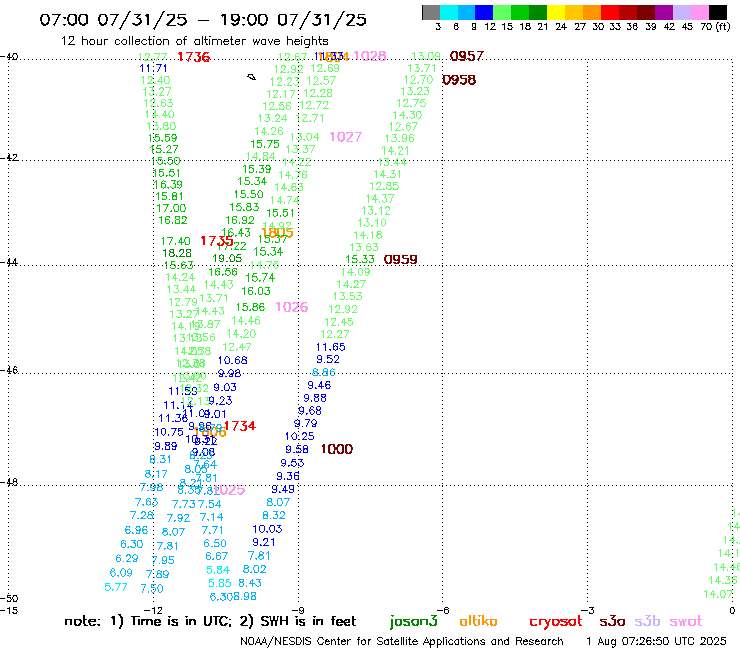Click the blue 11.71 wave height value

(153, 68)
